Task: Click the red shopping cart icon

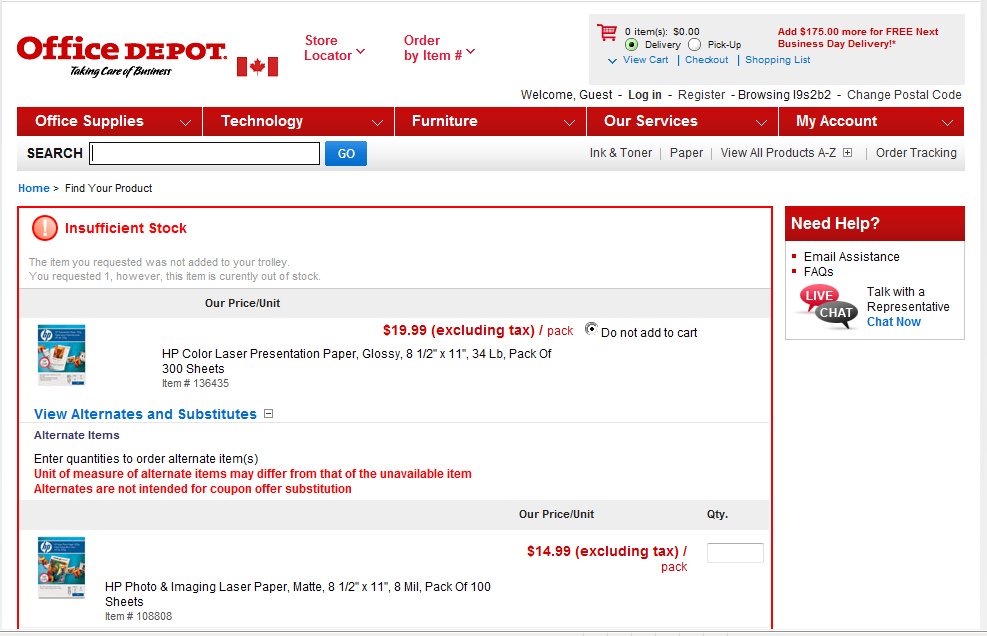Action: click(607, 32)
